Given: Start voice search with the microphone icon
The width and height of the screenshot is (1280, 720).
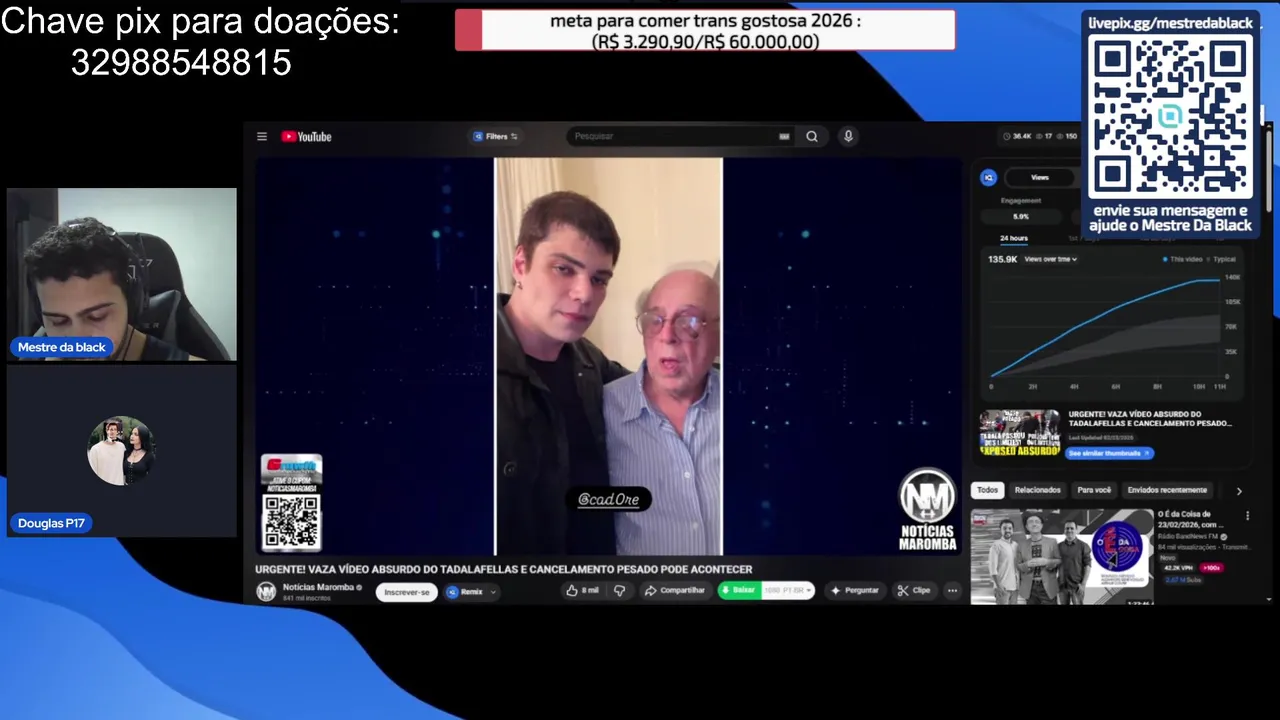Looking at the screenshot, I should [848, 136].
